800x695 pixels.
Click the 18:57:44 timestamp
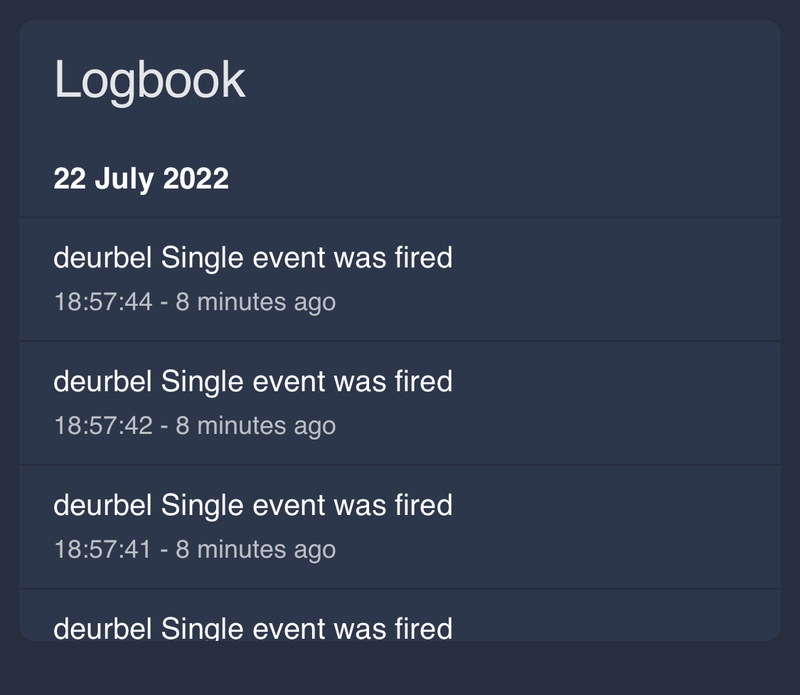point(102,302)
